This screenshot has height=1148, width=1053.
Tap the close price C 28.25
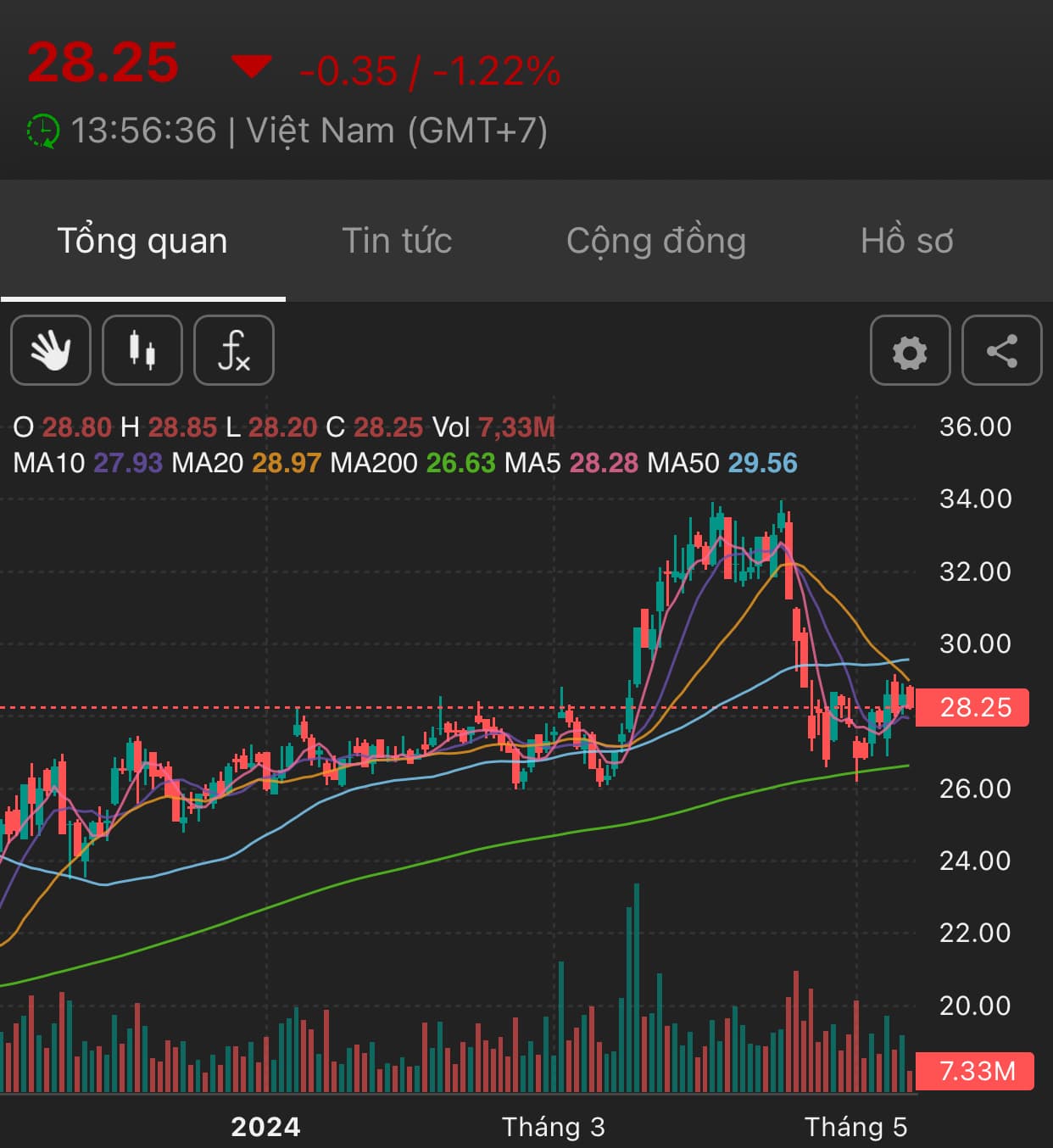[x=375, y=427]
